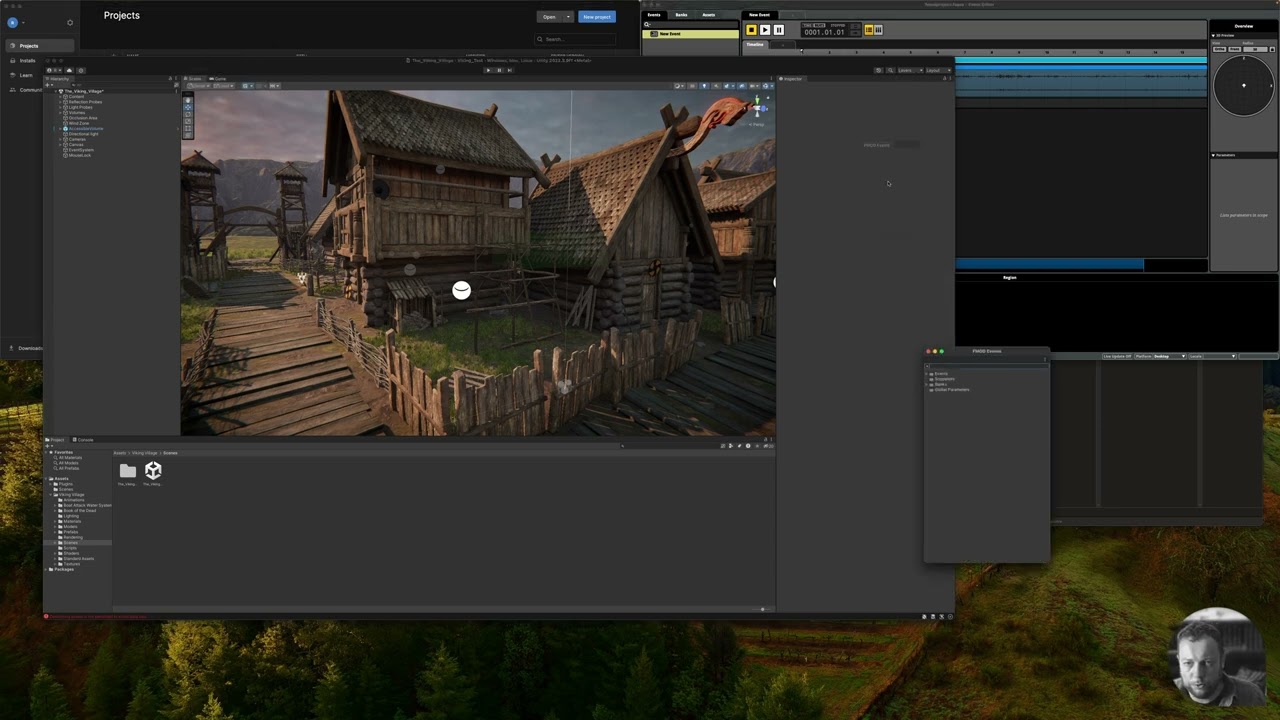
Task: Expand the Volumes object in Hierarchy
Action: tap(61, 113)
